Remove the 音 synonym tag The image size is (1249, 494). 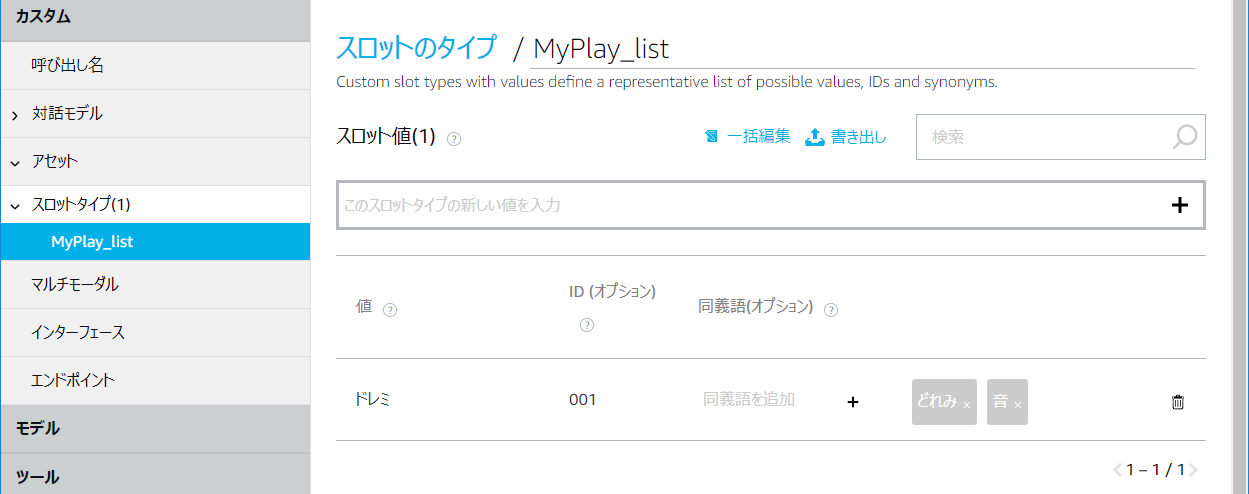coord(1018,405)
